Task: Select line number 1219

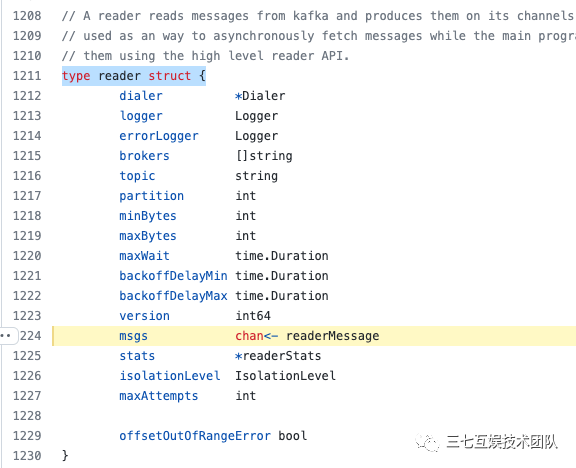Action: point(27,236)
